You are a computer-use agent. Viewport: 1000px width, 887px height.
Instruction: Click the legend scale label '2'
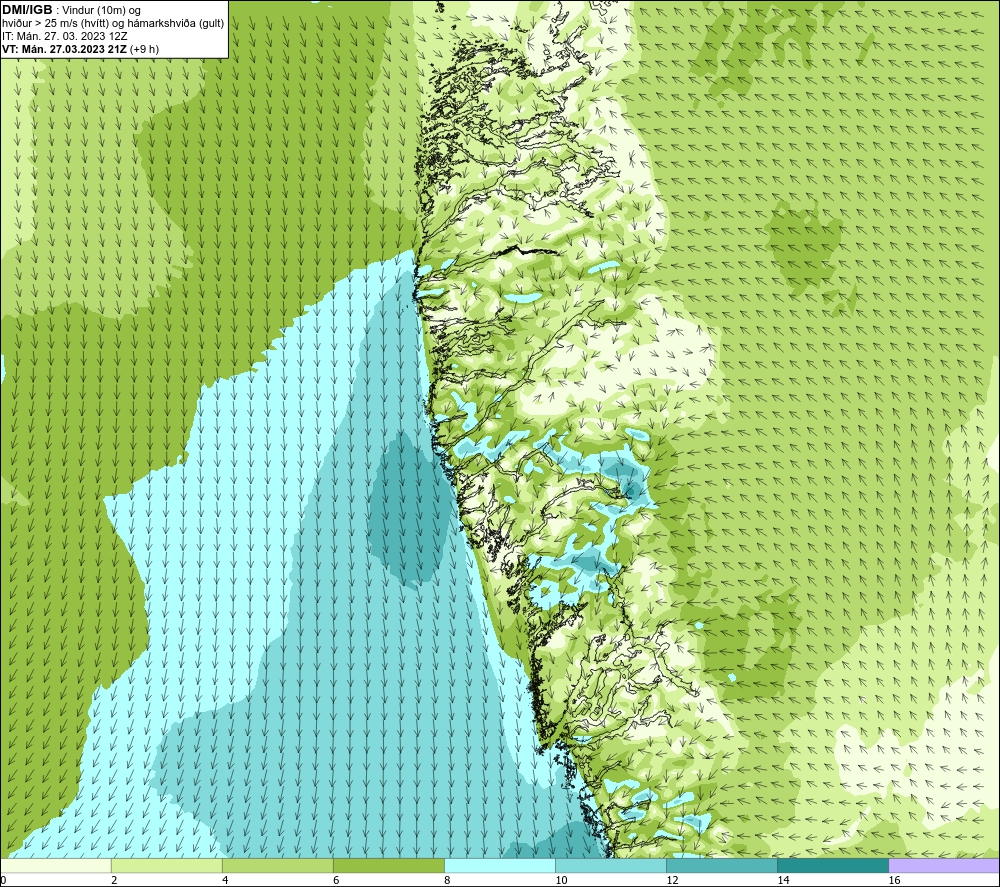point(114,881)
